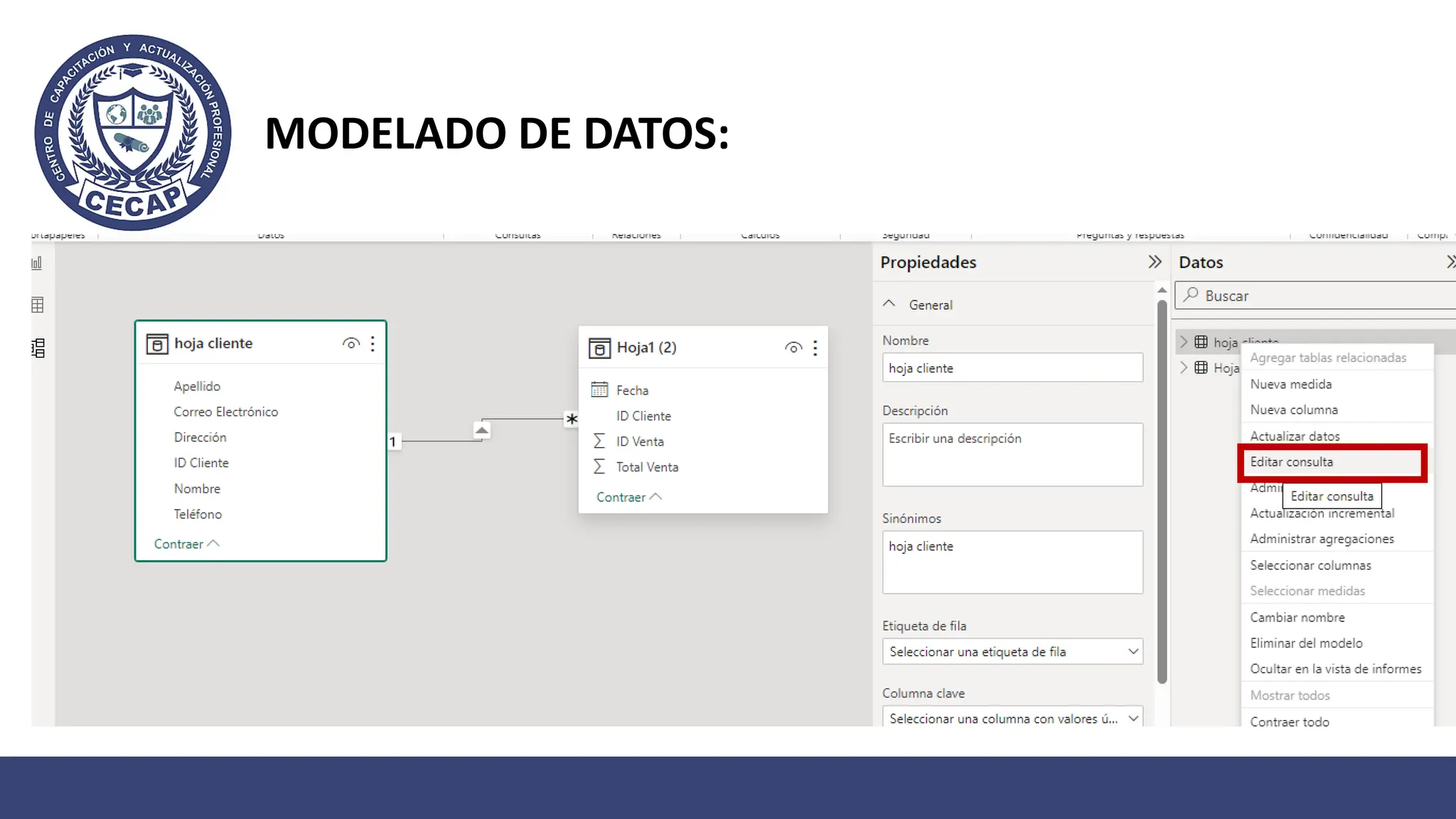Click the Descripción text area
Image resolution: width=1456 pixels, height=819 pixels.
[x=1012, y=455]
